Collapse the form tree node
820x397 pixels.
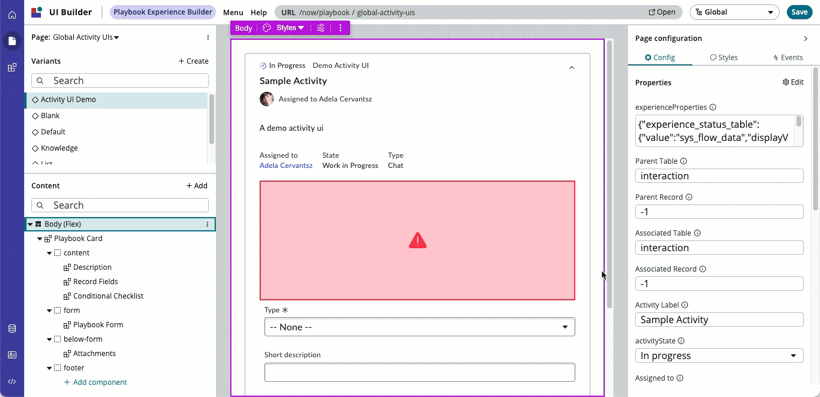coord(49,311)
